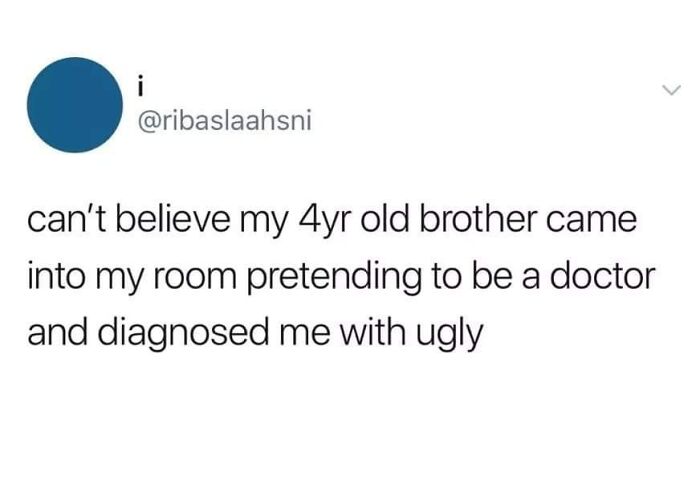The image size is (700, 488).
Task: Click the word "and" starting the third line
Action: 57,333
